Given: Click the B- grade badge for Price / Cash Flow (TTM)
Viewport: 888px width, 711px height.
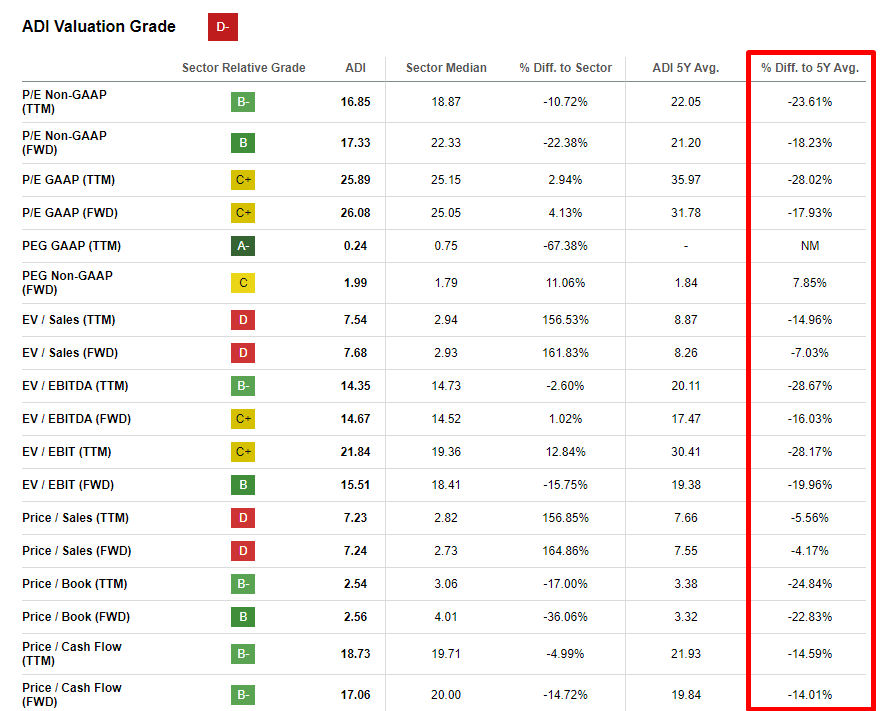Looking at the screenshot, I should coord(243,654).
